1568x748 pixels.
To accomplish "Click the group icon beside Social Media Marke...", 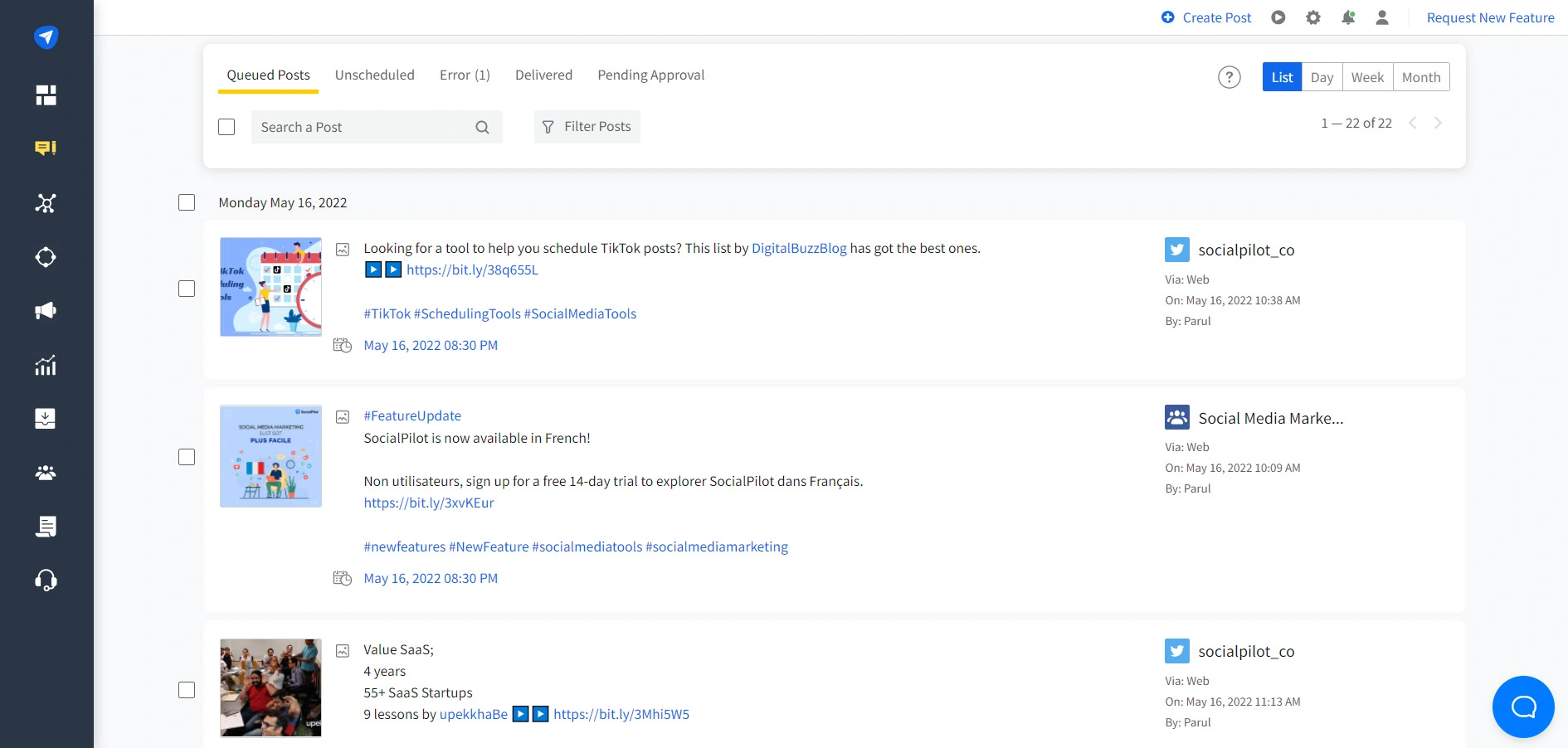I will pyautogui.click(x=1177, y=417).
